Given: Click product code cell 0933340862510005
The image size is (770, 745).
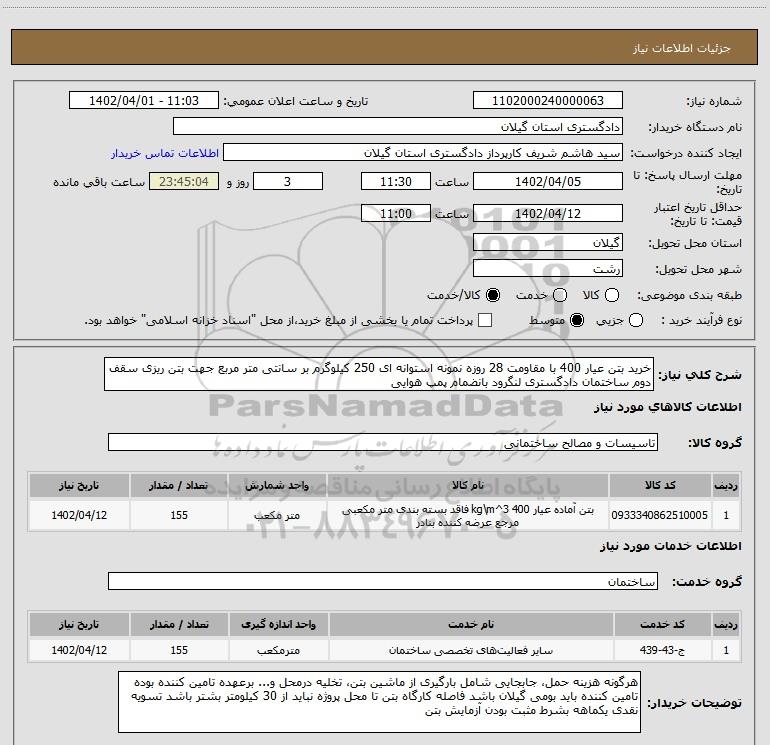Looking at the screenshot, I should [x=660, y=515].
